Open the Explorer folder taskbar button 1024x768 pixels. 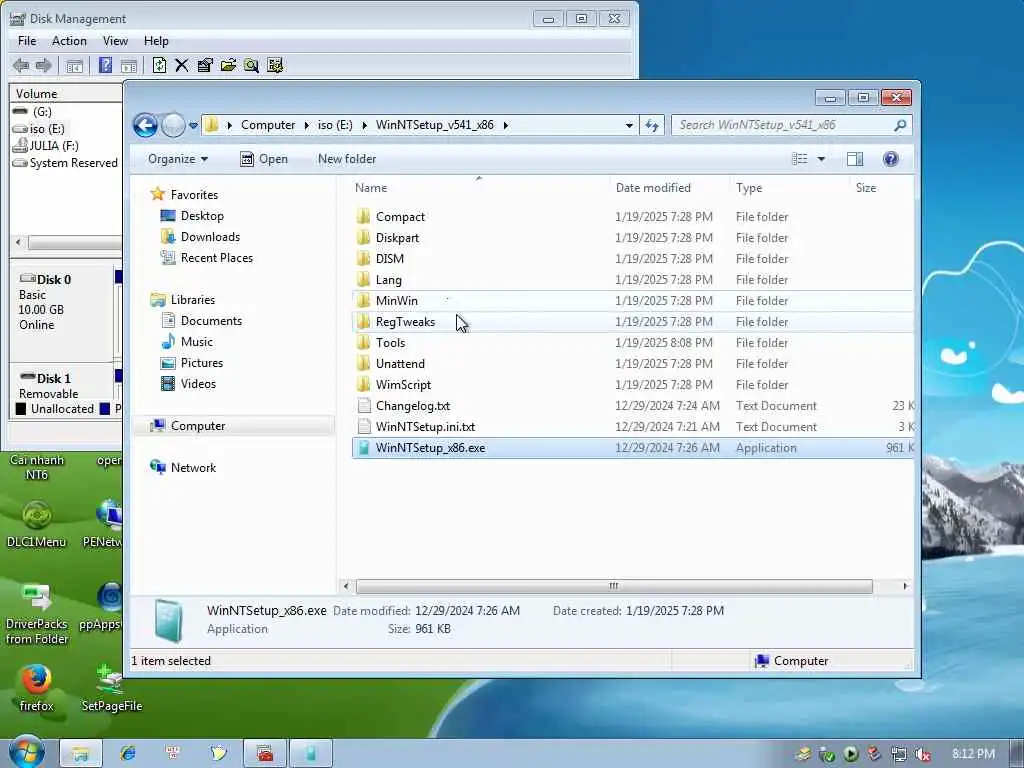pyautogui.click(x=80, y=754)
